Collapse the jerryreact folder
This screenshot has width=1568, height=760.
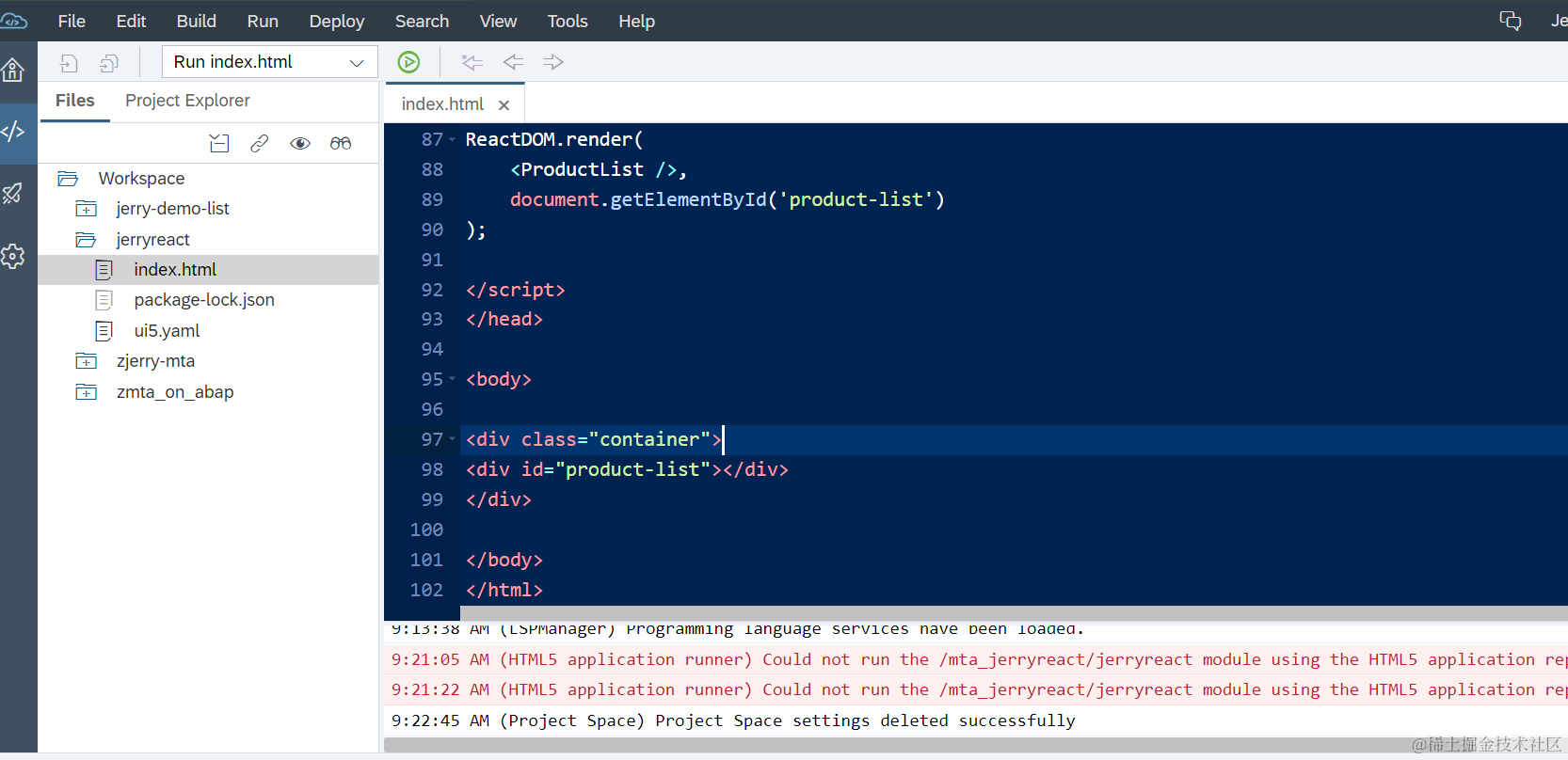click(87, 240)
